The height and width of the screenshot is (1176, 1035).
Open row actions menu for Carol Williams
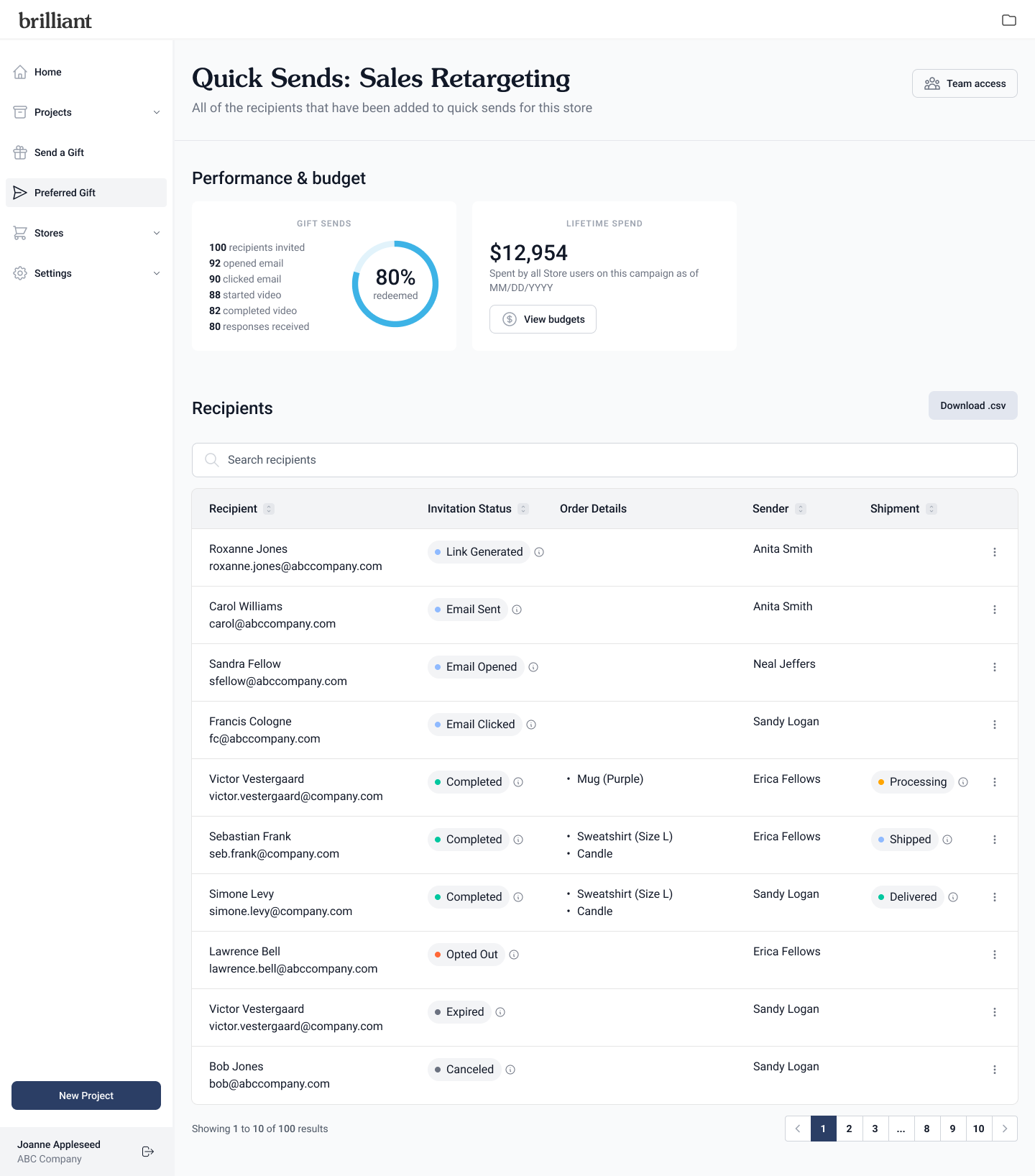click(995, 610)
